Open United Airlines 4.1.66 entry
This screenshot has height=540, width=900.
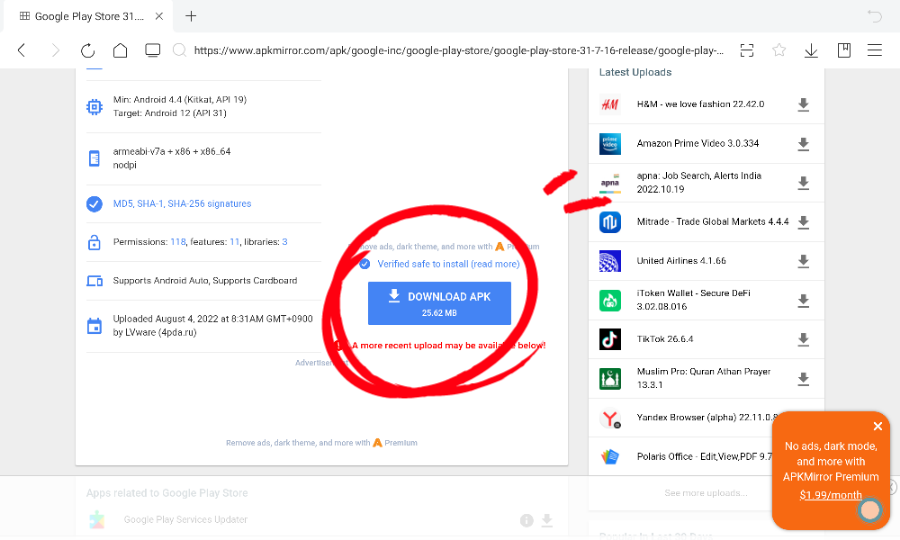[x=681, y=261]
